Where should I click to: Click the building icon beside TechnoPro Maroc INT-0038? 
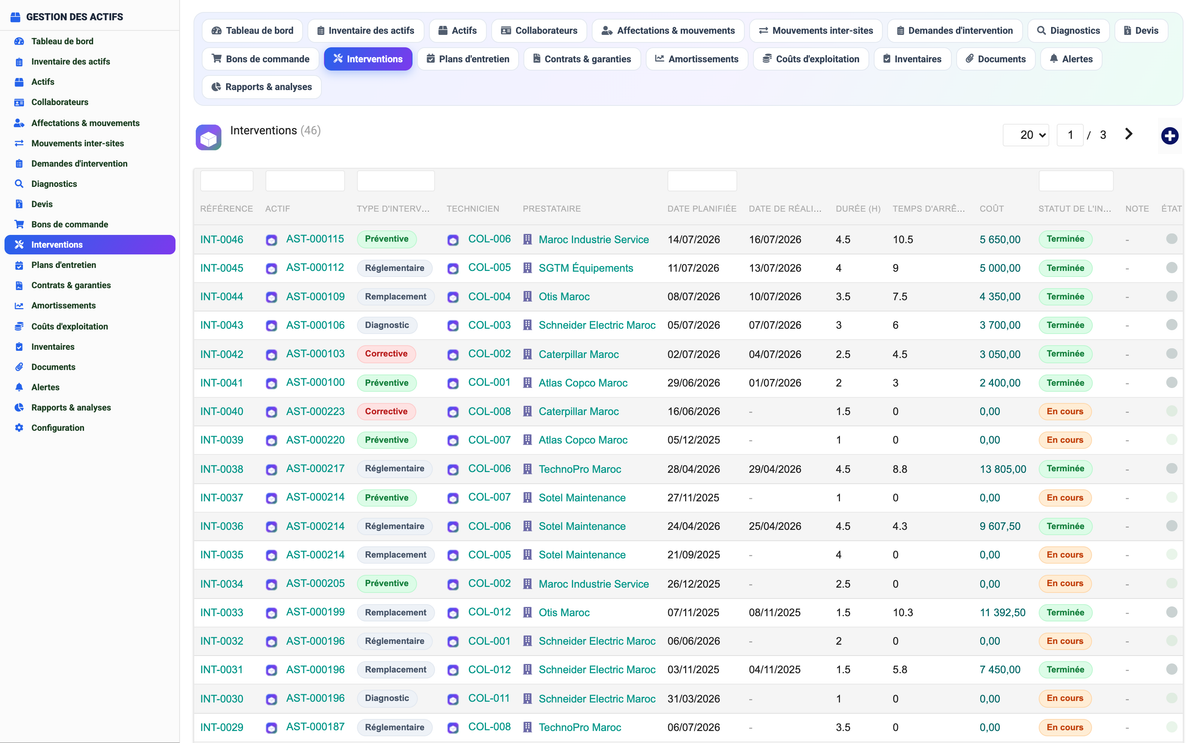[x=527, y=469]
